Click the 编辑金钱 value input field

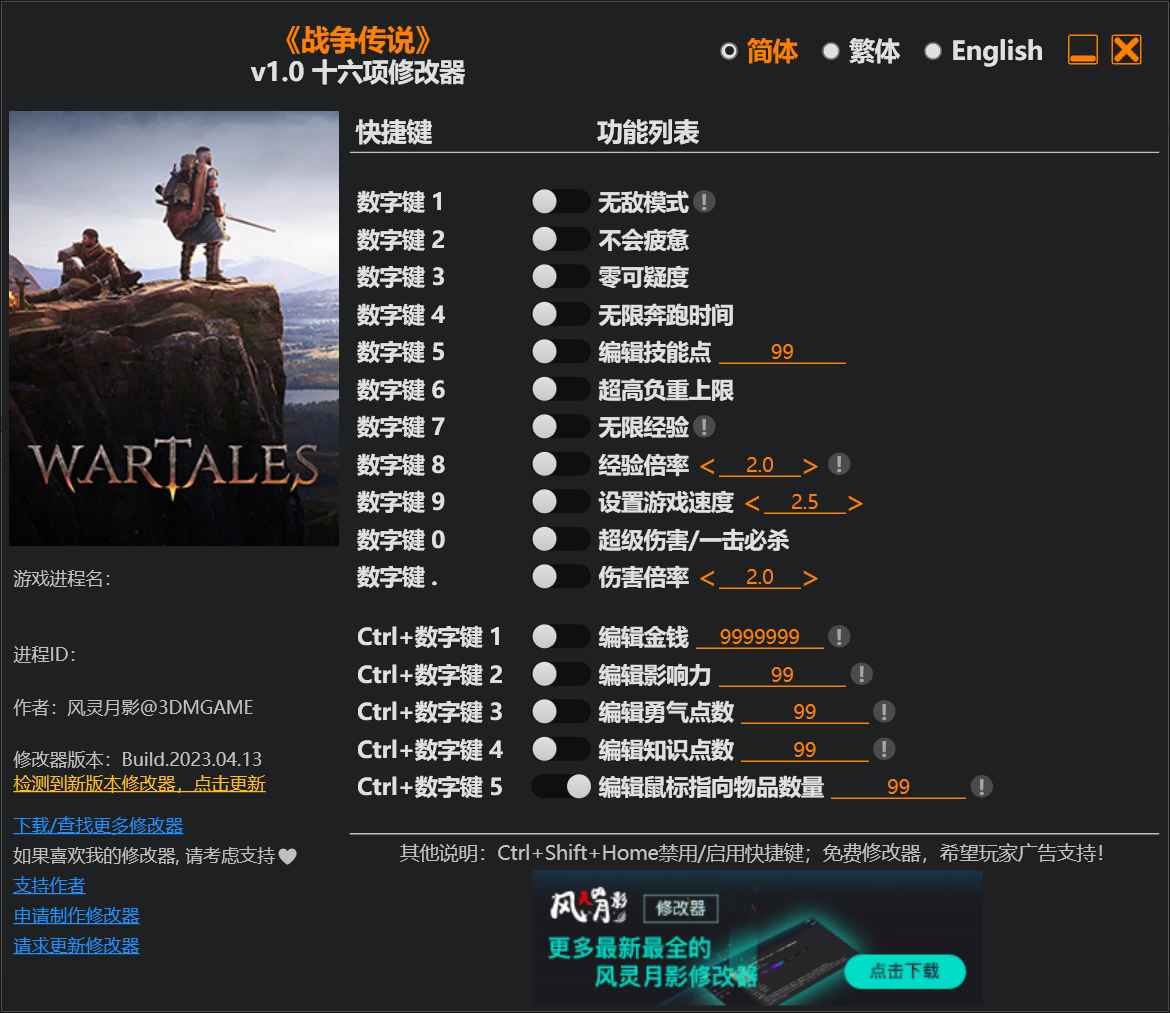[759, 637]
